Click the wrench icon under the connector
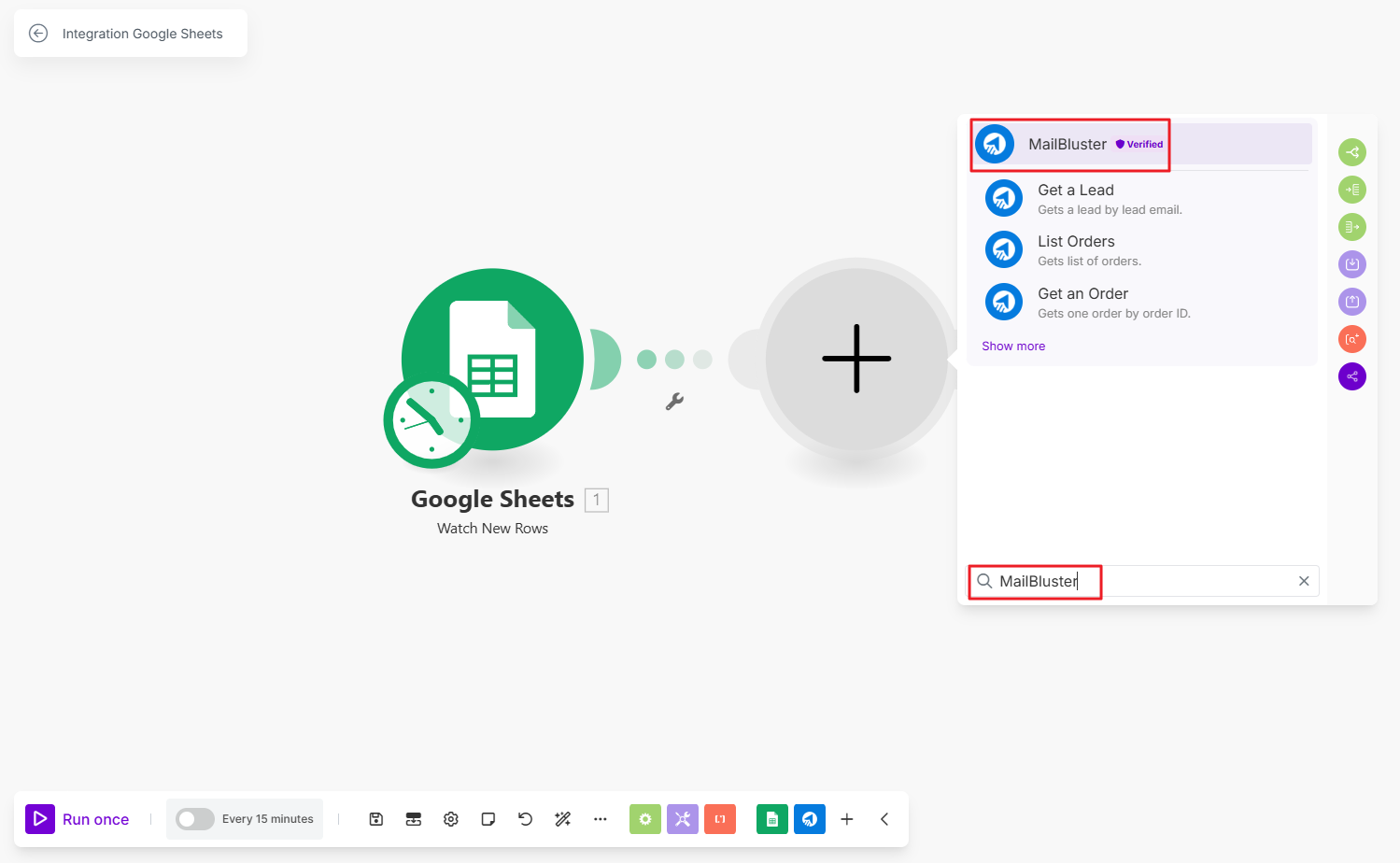Image resolution: width=1400 pixels, height=863 pixels. tap(674, 402)
